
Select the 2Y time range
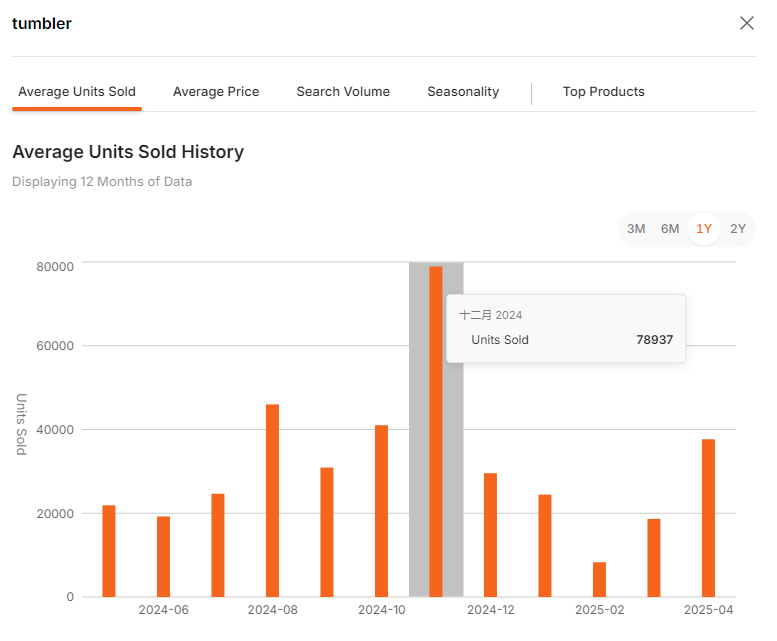point(737,229)
